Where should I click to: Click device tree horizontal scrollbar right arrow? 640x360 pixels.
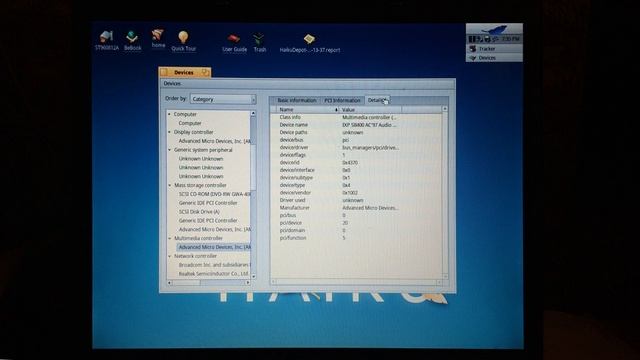coord(248,282)
